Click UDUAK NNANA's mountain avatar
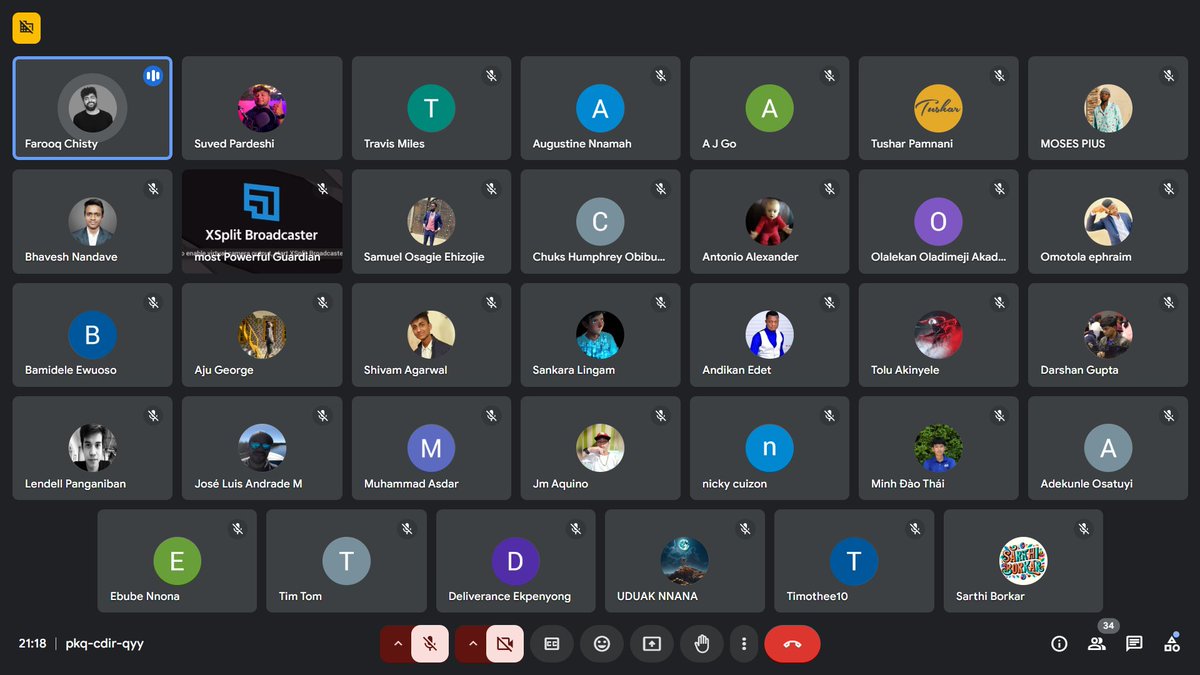This screenshot has height=675, width=1200. [685, 561]
